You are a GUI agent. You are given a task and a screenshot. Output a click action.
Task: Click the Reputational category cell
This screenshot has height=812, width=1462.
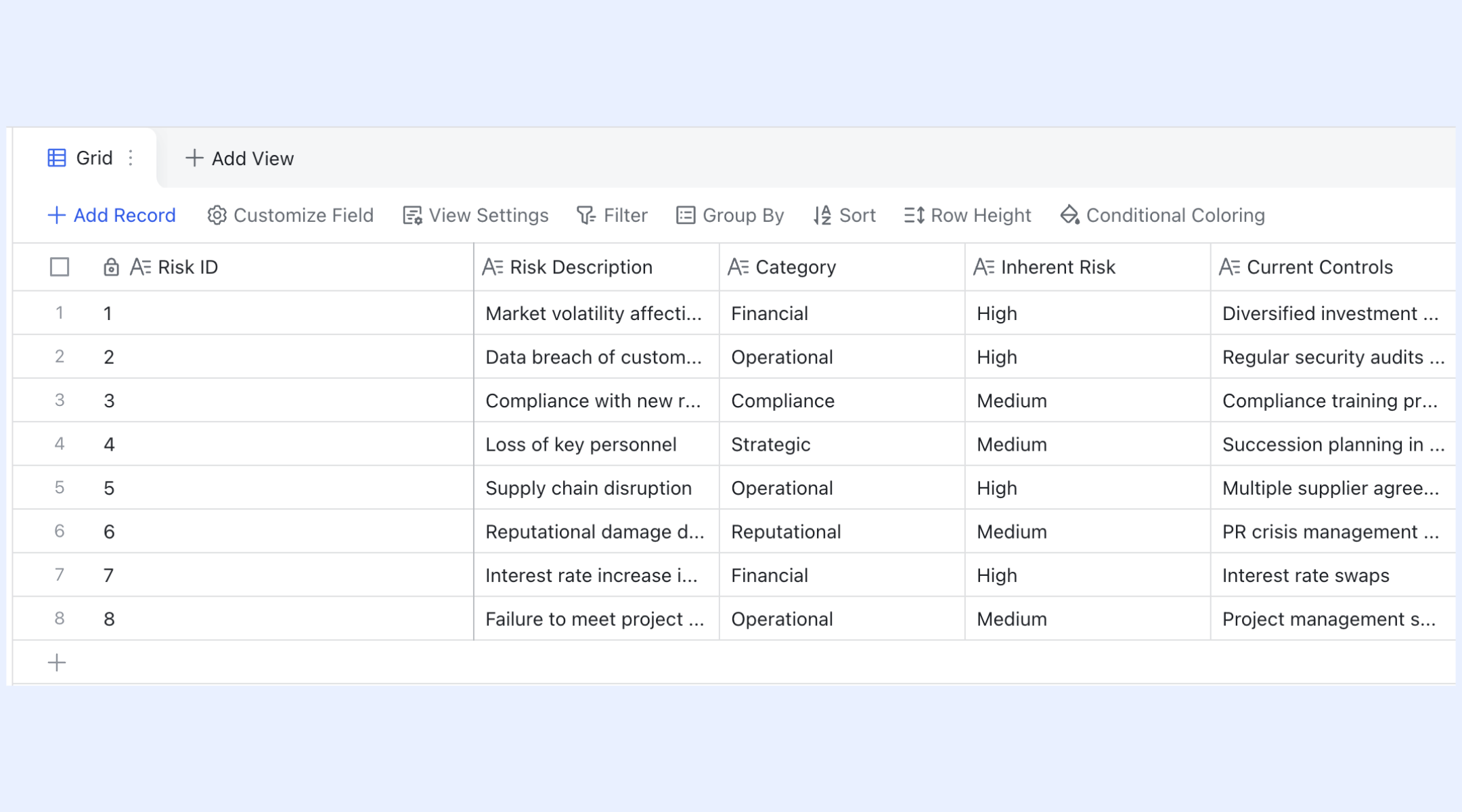click(x=842, y=531)
